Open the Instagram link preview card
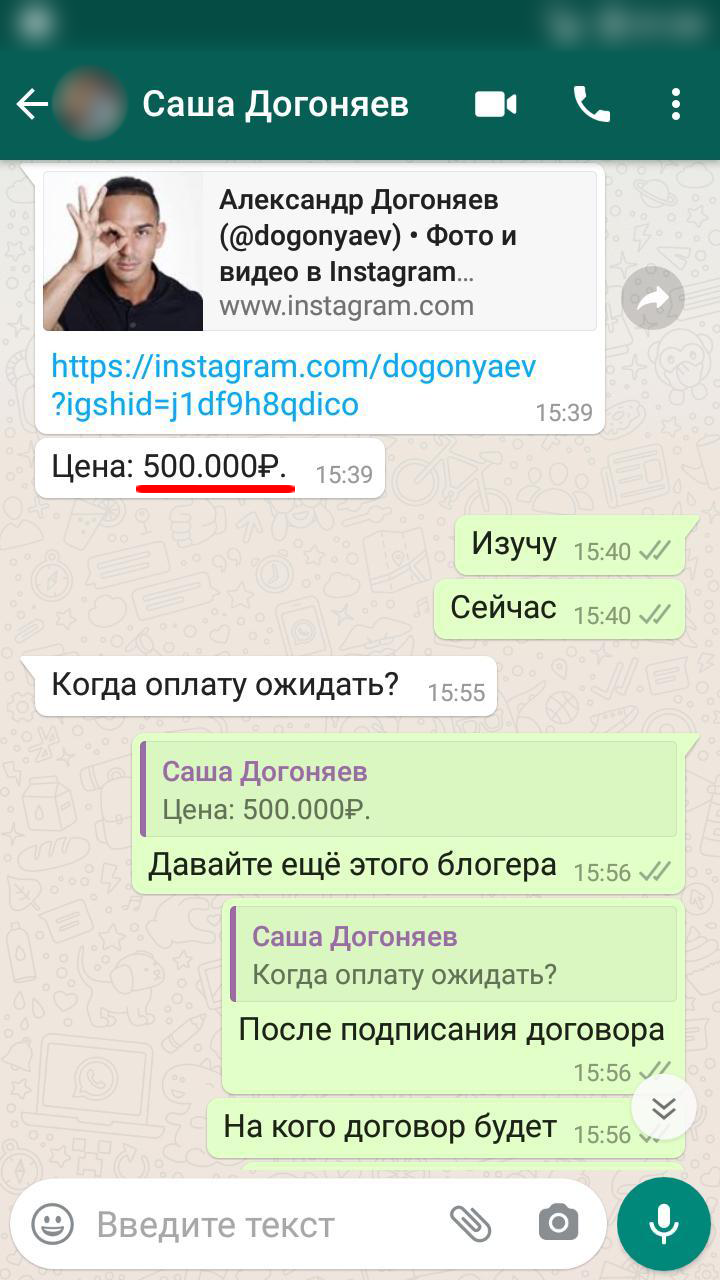The width and height of the screenshot is (720, 1280). click(x=320, y=251)
